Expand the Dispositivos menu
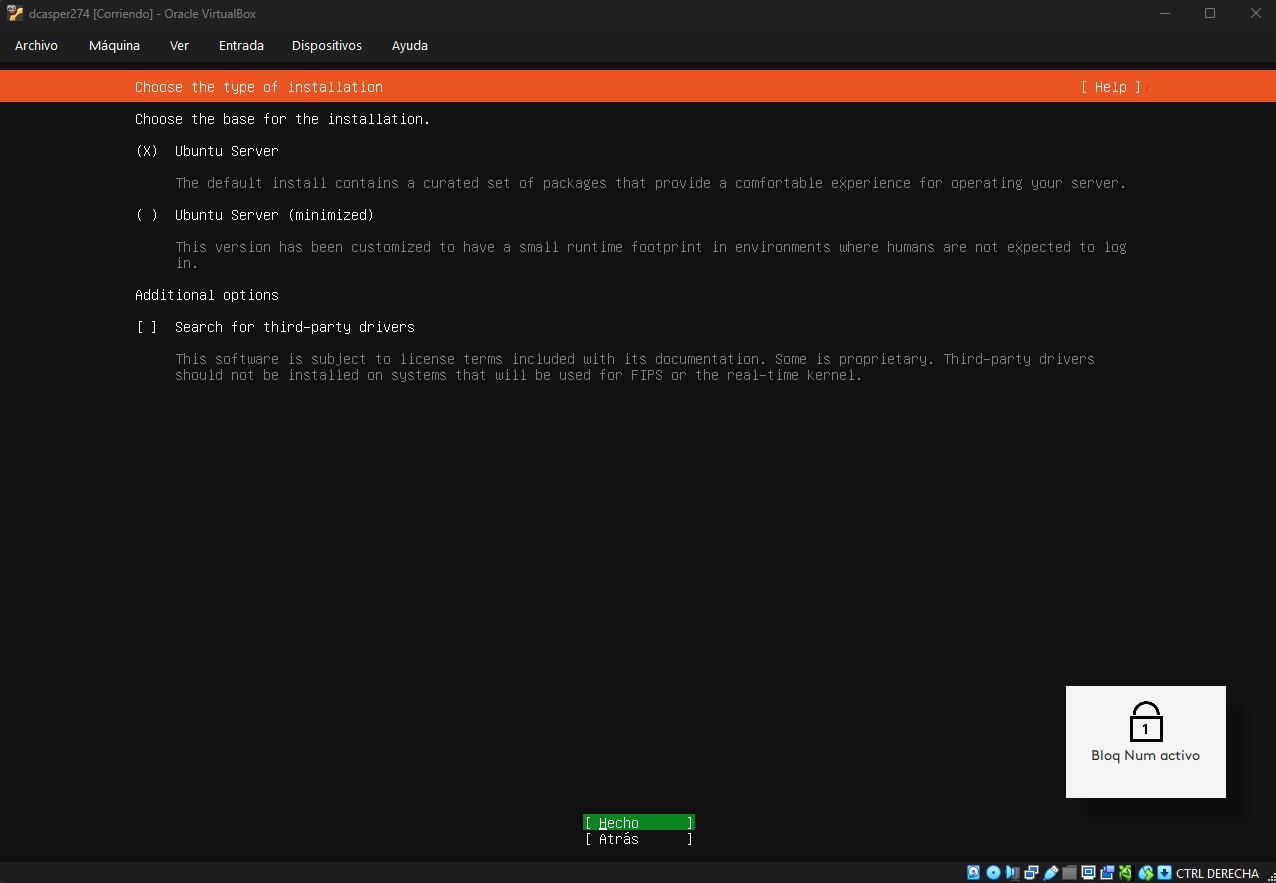 click(x=327, y=45)
